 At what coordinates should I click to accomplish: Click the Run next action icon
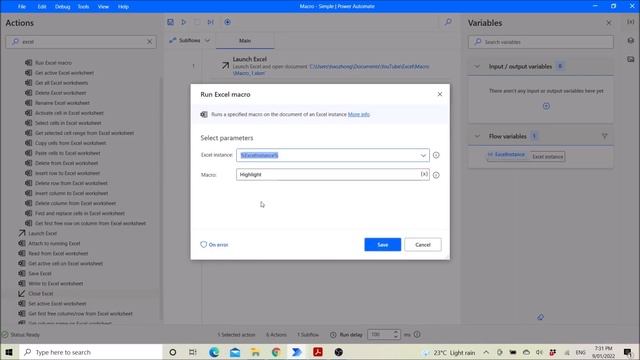(x=211, y=22)
